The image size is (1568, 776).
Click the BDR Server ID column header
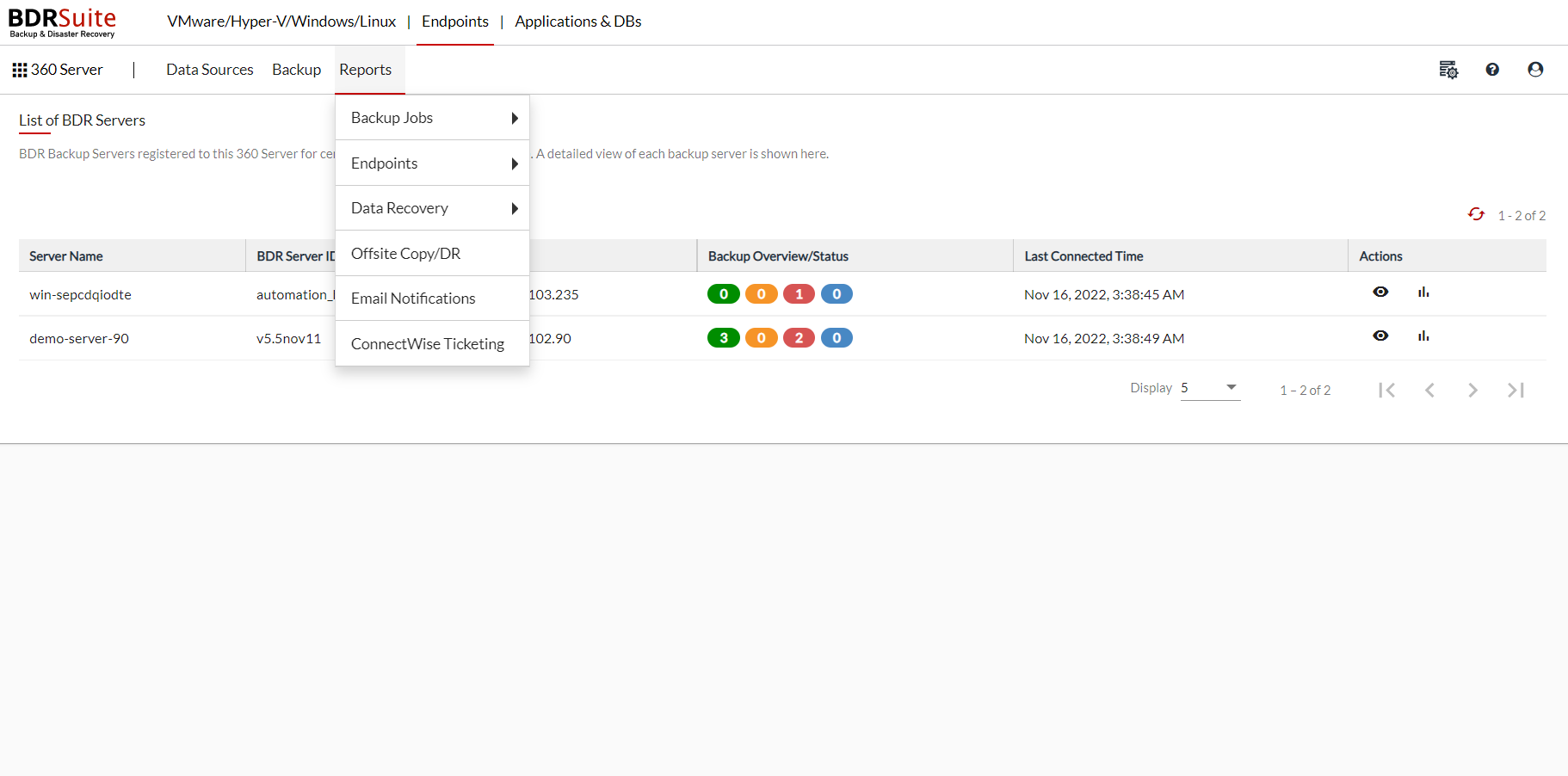tap(295, 256)
